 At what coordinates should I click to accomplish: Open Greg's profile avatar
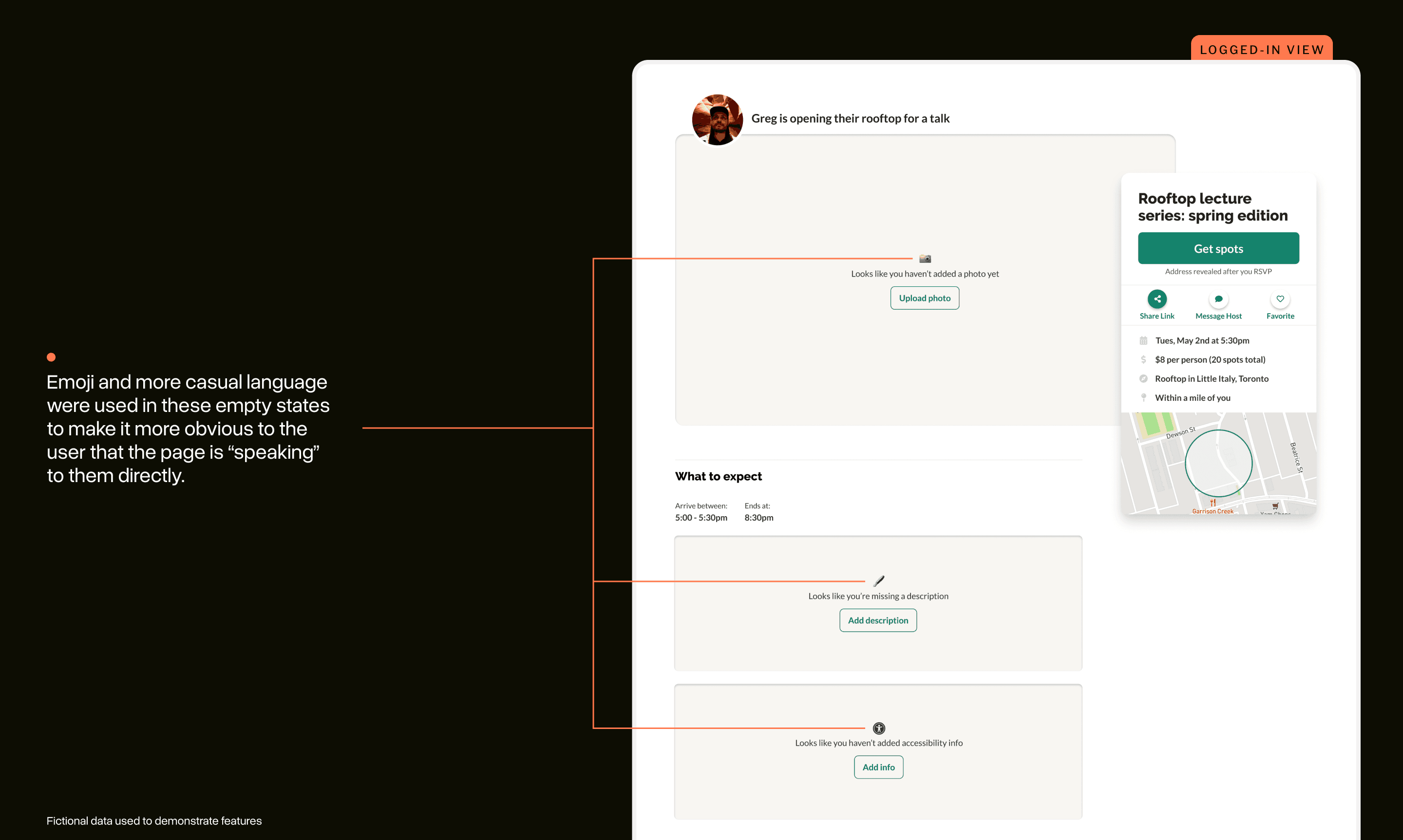pos(717,119)
